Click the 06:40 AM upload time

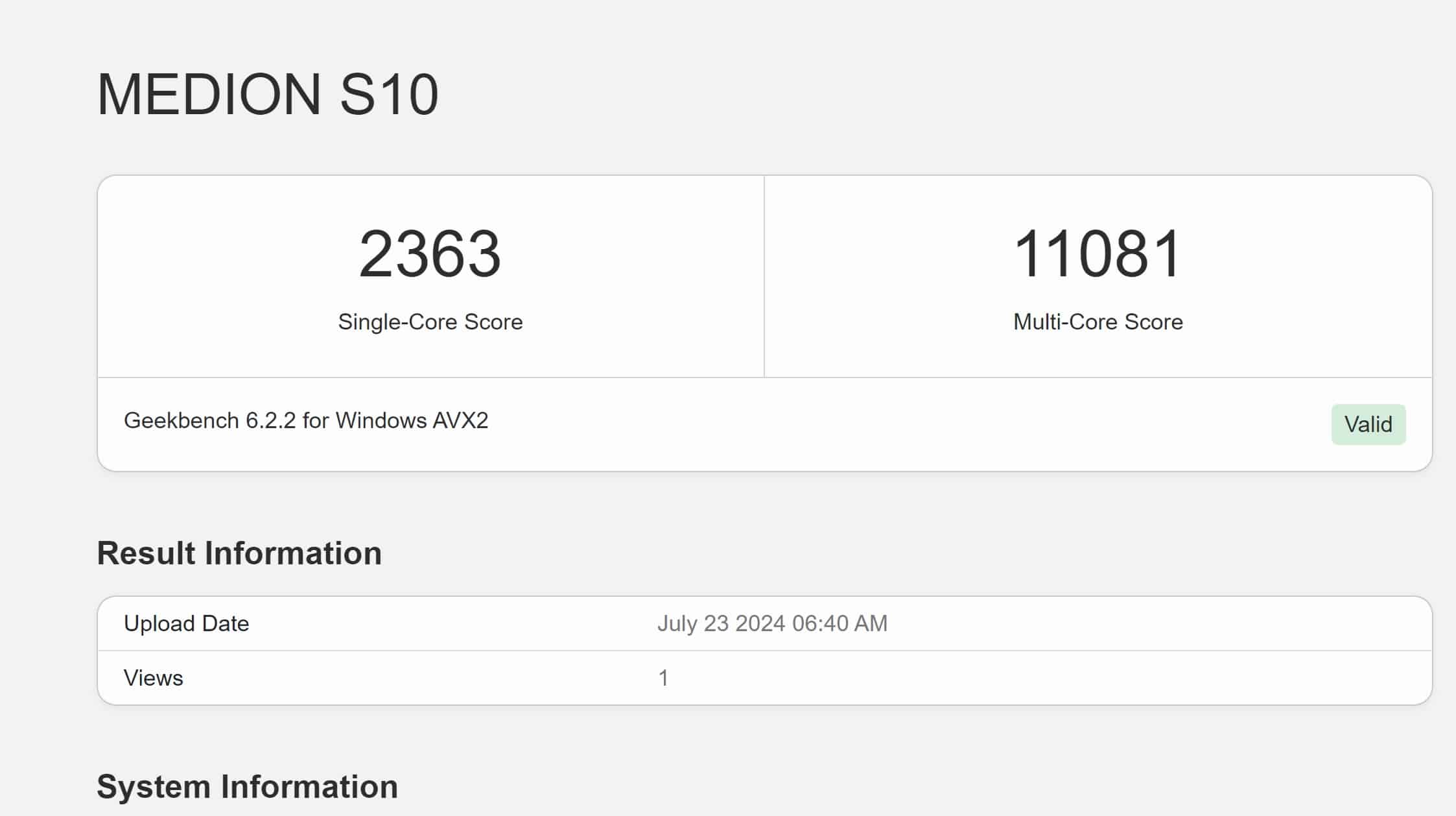point(840,623)
